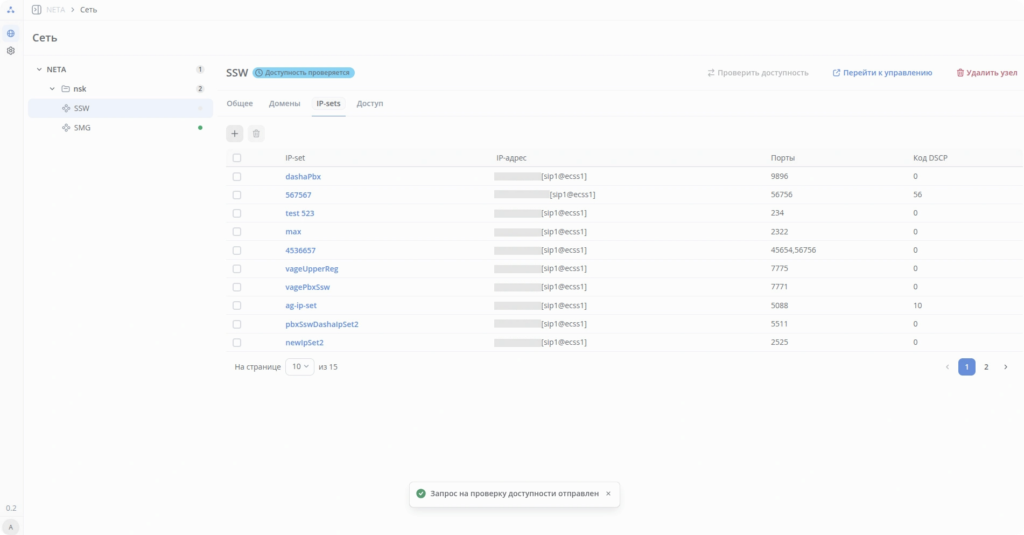Open the network globe sidebar icon
Viewport: 1024px width, 535px height.
click(x=10, y=33)
